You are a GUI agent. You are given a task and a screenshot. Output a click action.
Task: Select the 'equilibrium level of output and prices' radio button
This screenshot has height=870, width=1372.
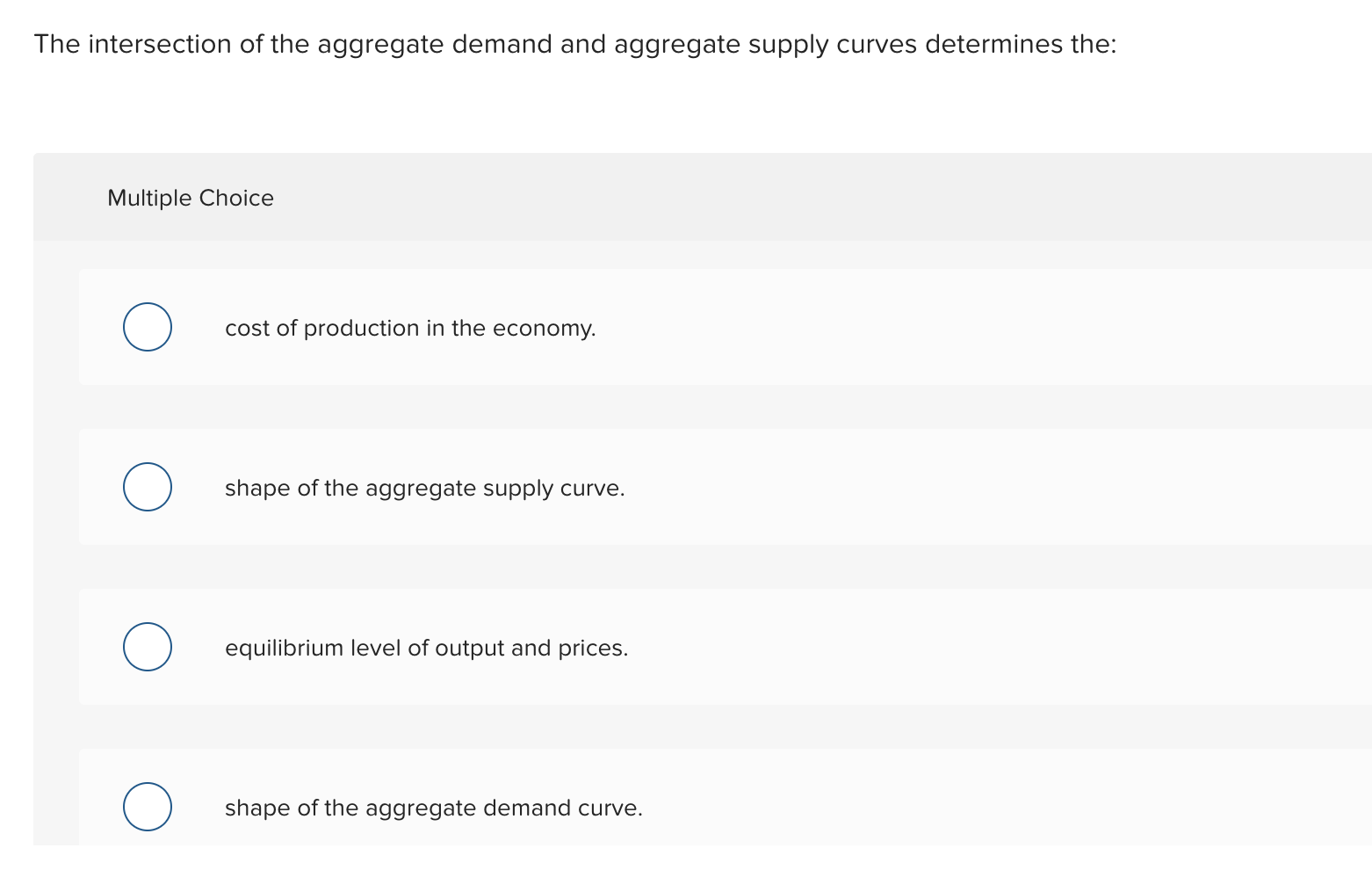(x=147, y=646)
